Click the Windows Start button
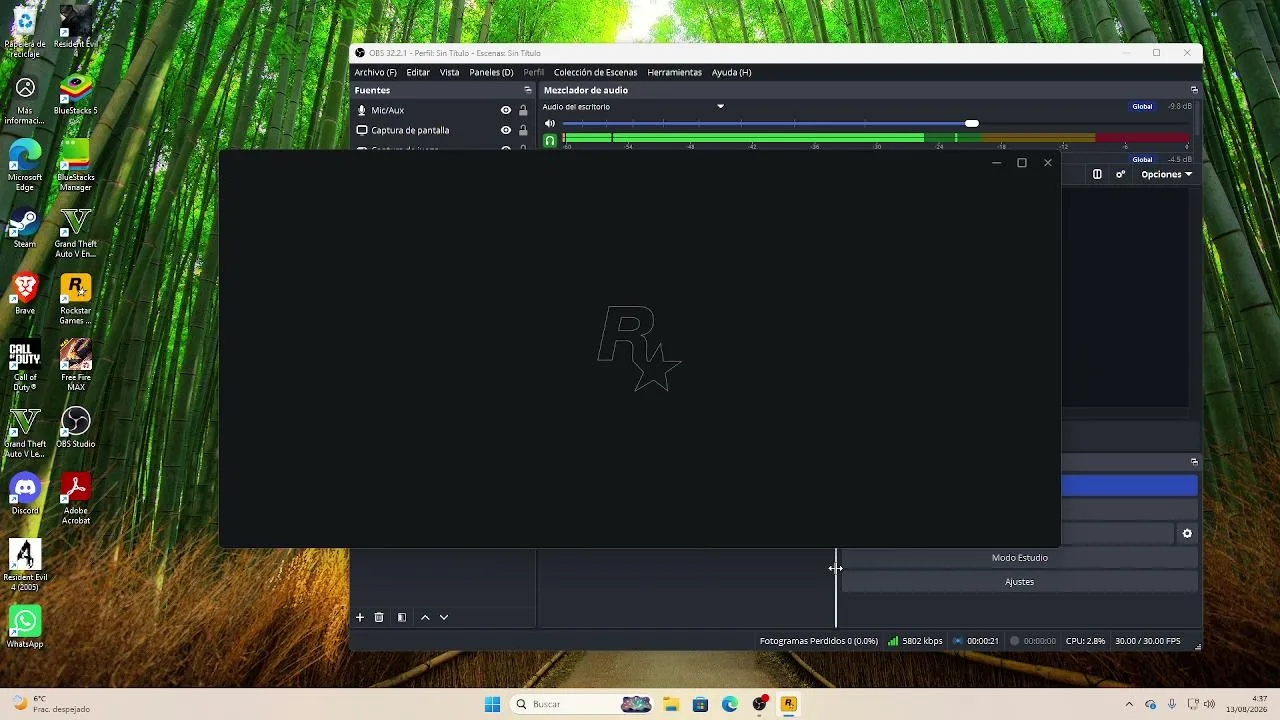The height and width of the screenshot is (720, 1280). (x=492, y=704)
